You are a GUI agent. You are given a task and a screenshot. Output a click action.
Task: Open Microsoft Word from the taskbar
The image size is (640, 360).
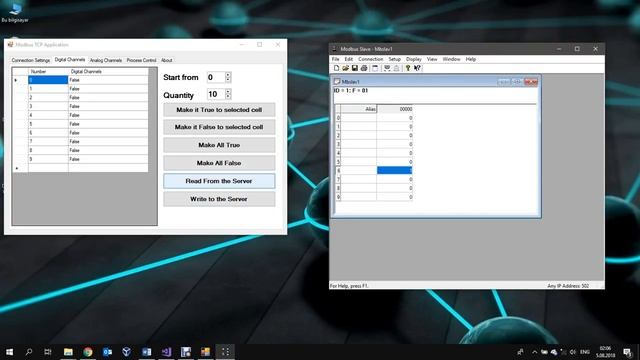[x=146, y=352]
